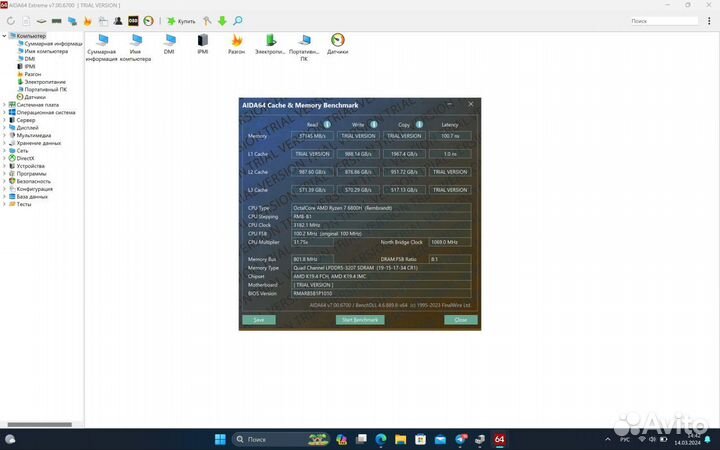Viewport: 720px width, 450px height.
Task: Collapse the Компьютер tree node
Action: click(x=4, y=36)
